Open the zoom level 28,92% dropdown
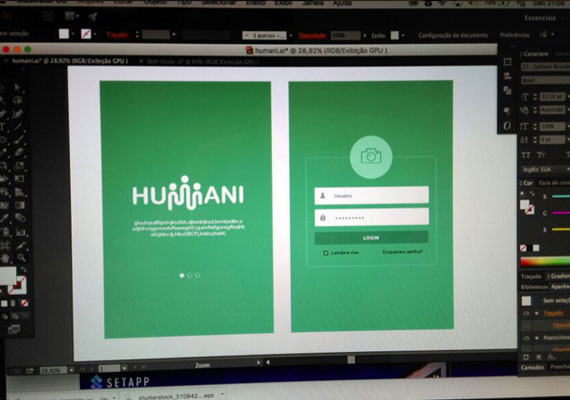 [x=57, y=371]
